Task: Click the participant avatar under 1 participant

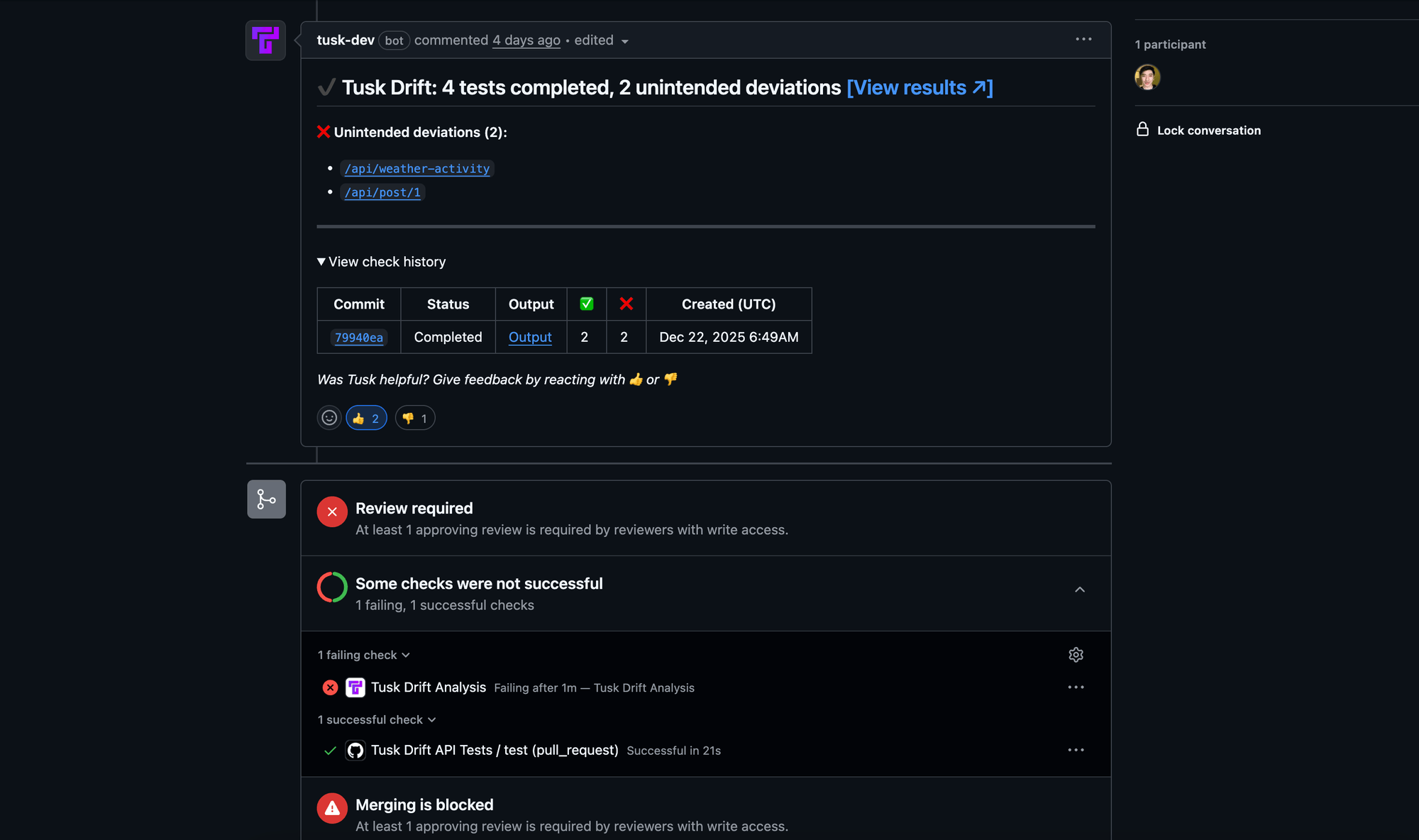Action: [1147, 77]
